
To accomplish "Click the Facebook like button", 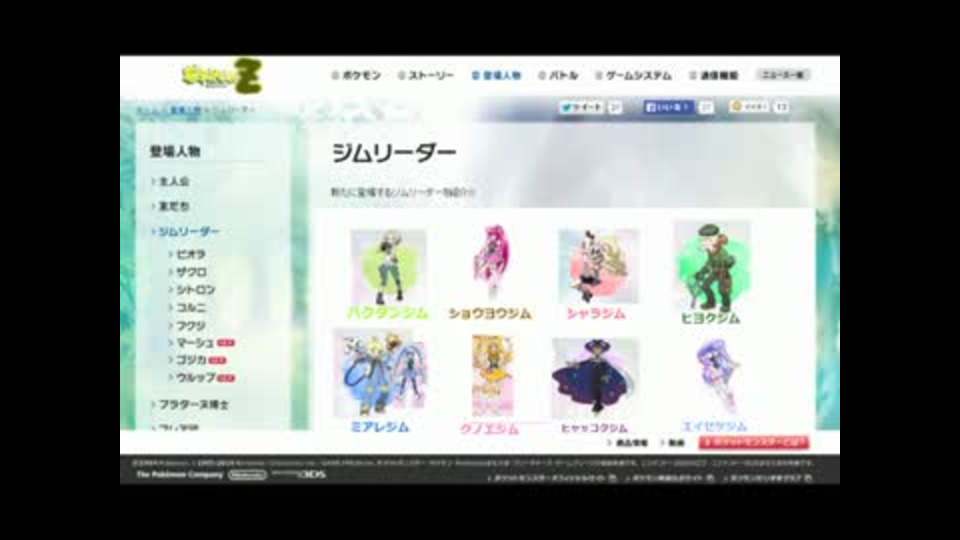I will click(x=669, y=107).
